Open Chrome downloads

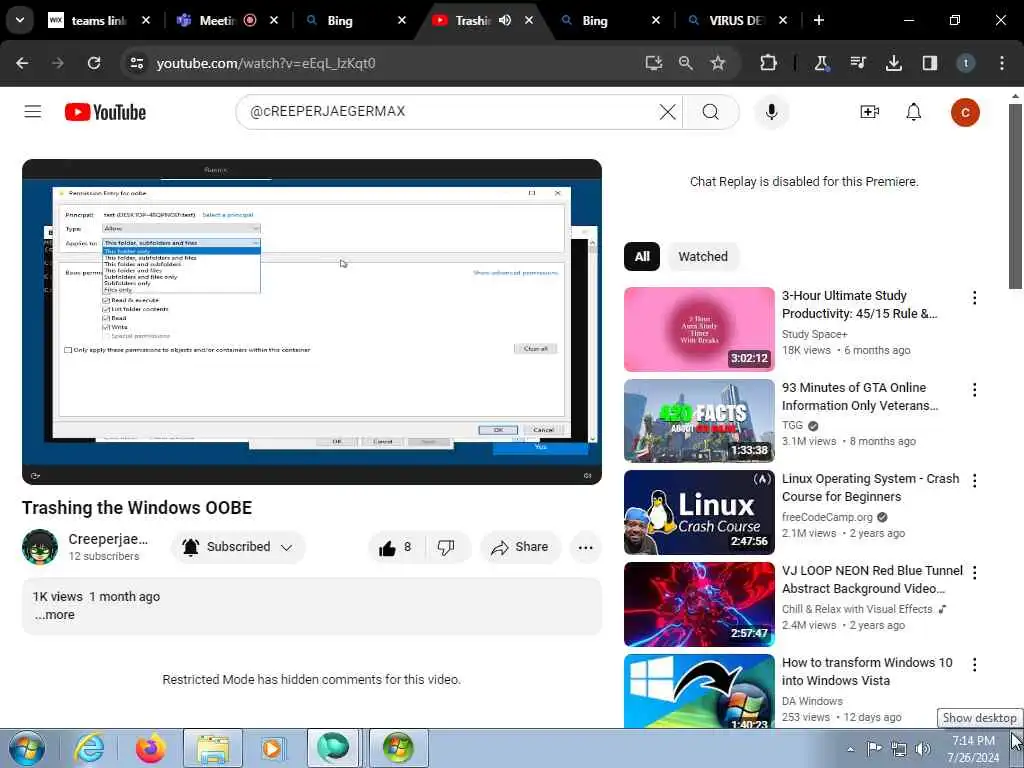(x=893, y=63)
